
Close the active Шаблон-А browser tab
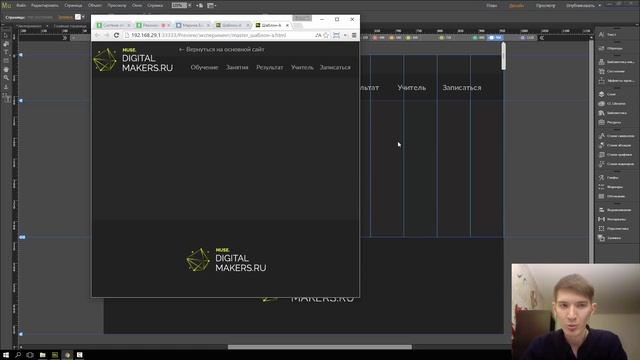point(287,25)
